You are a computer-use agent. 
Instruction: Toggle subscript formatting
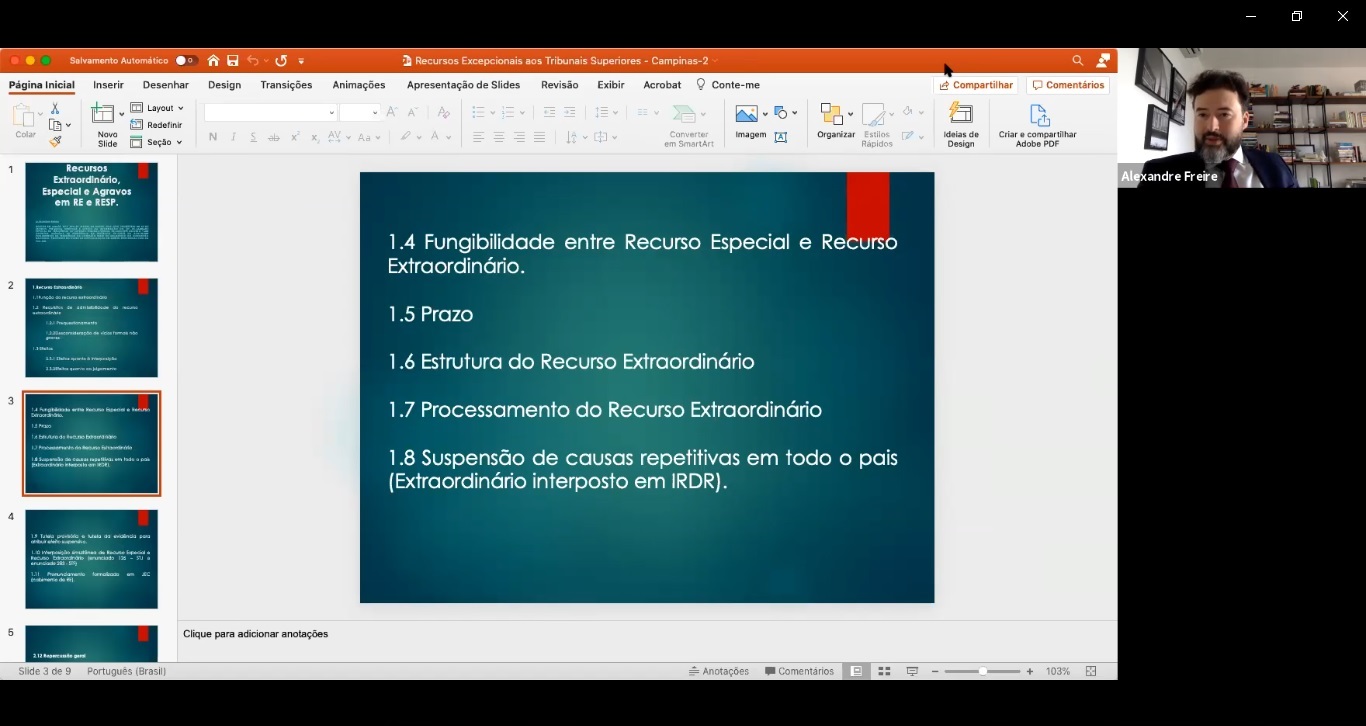pos(315,137)
